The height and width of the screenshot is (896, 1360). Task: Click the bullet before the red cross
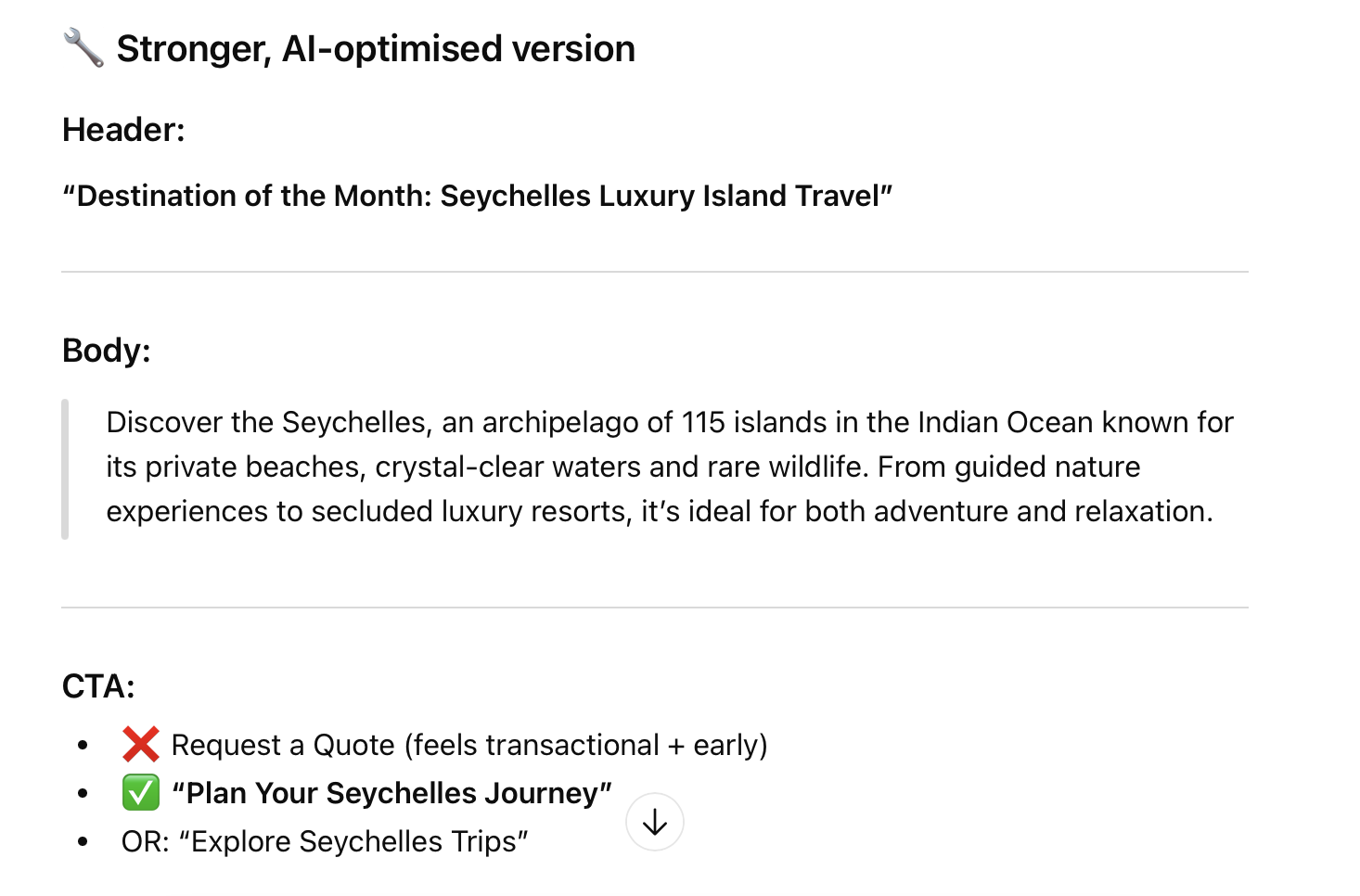pos(83,745)
